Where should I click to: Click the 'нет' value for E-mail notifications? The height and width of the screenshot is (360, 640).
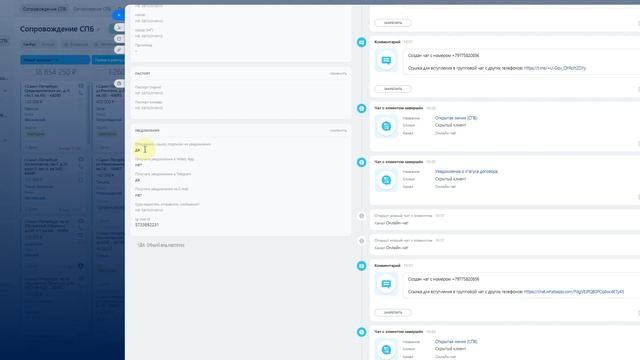138,195
